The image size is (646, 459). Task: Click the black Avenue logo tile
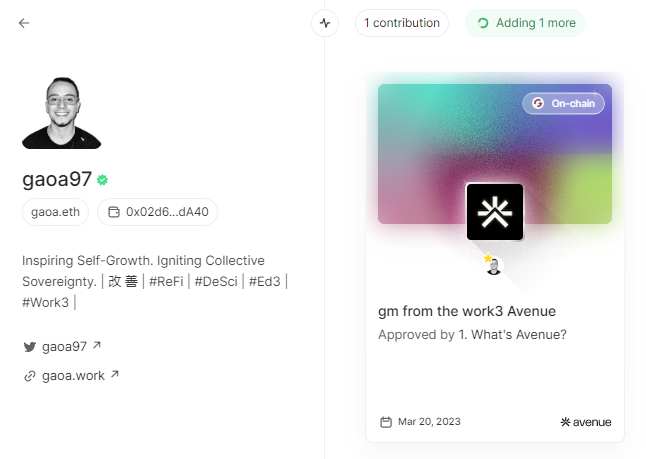click(495, 212)
